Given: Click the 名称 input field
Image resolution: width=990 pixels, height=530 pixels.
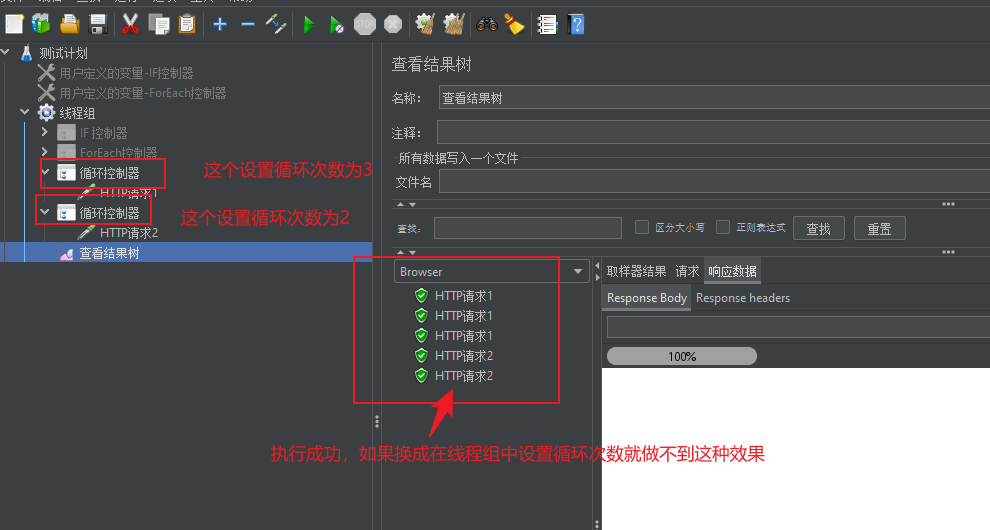Looking at the screenshot, I should point(714,98).
